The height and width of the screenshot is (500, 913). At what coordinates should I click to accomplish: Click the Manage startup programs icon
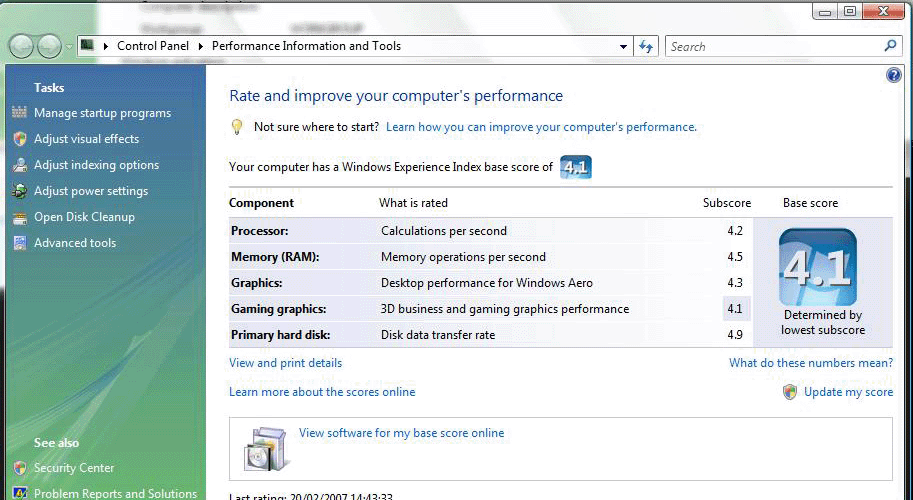19,112
